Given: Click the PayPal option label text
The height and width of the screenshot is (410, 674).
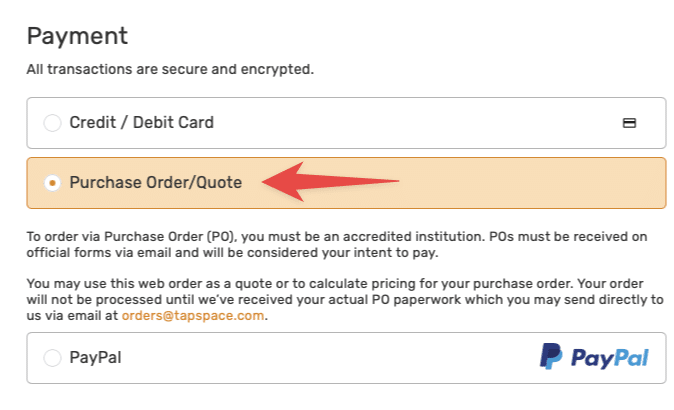Looking at the screenshot, I should pyautogui.click(x=96, y=357).
